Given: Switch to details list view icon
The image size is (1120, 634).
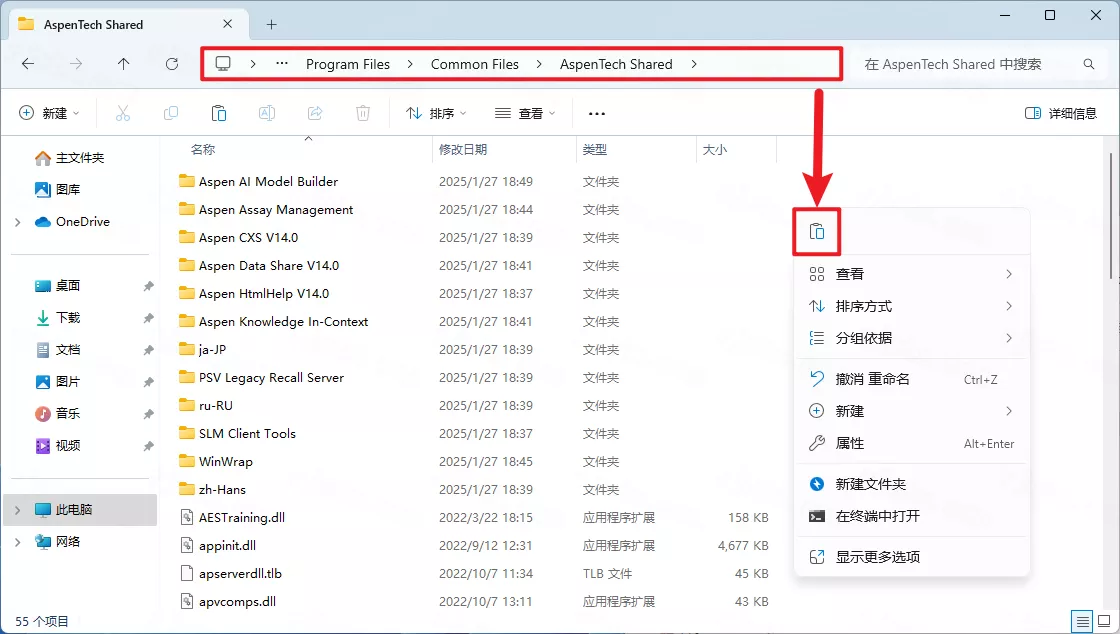Looking at the screenshot, I should 1080,621.
